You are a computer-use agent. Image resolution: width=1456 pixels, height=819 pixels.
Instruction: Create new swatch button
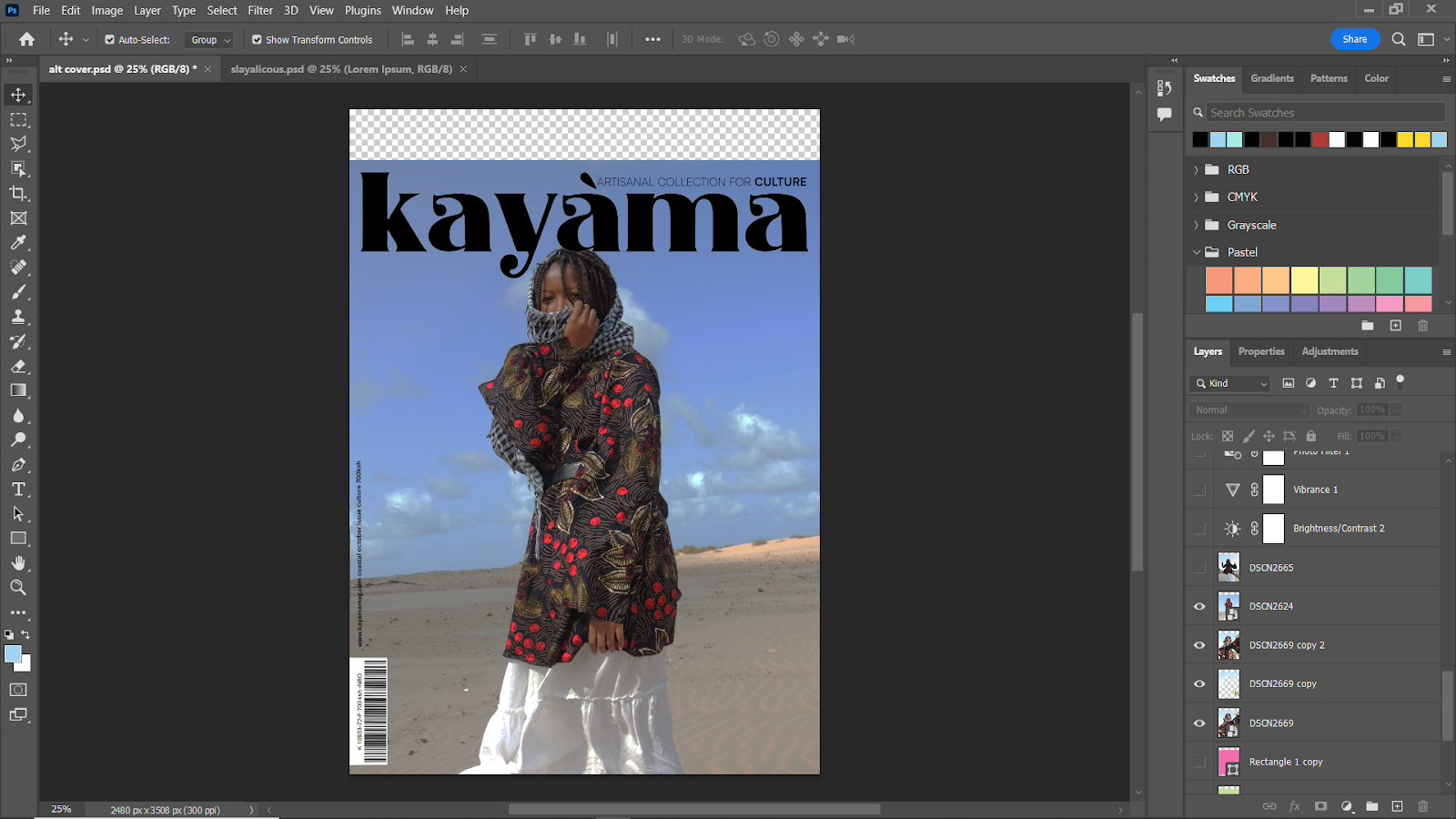1395,326
